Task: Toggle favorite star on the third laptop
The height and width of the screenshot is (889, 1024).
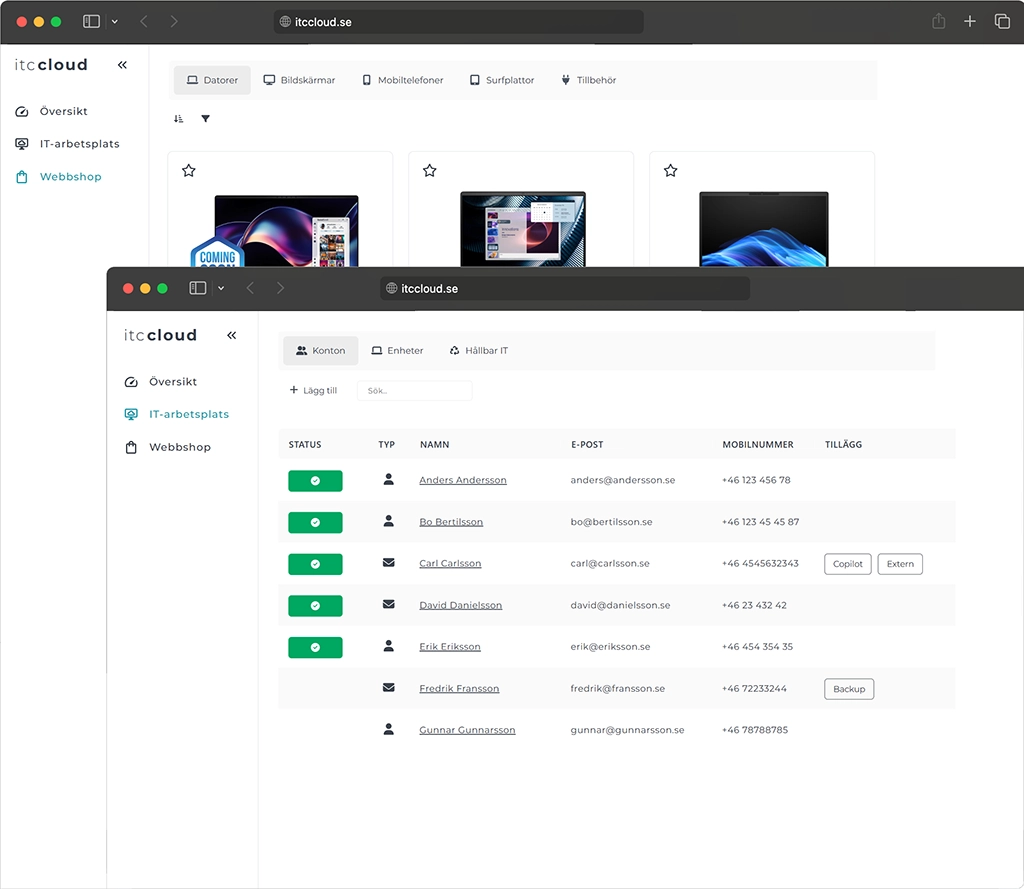Action: point(670,171)
